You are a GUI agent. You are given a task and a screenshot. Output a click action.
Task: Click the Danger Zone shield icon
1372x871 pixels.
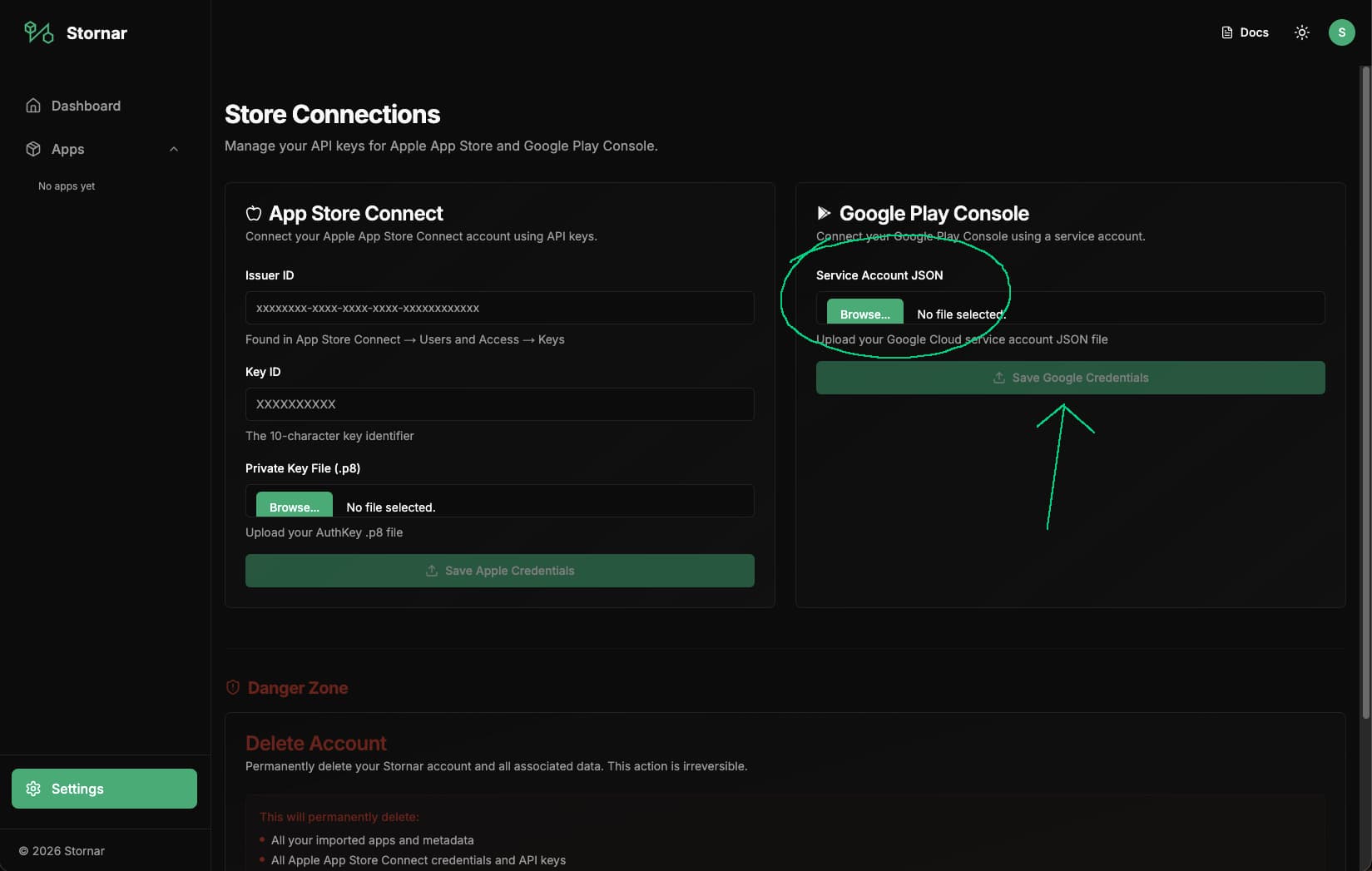coord(233,687)
